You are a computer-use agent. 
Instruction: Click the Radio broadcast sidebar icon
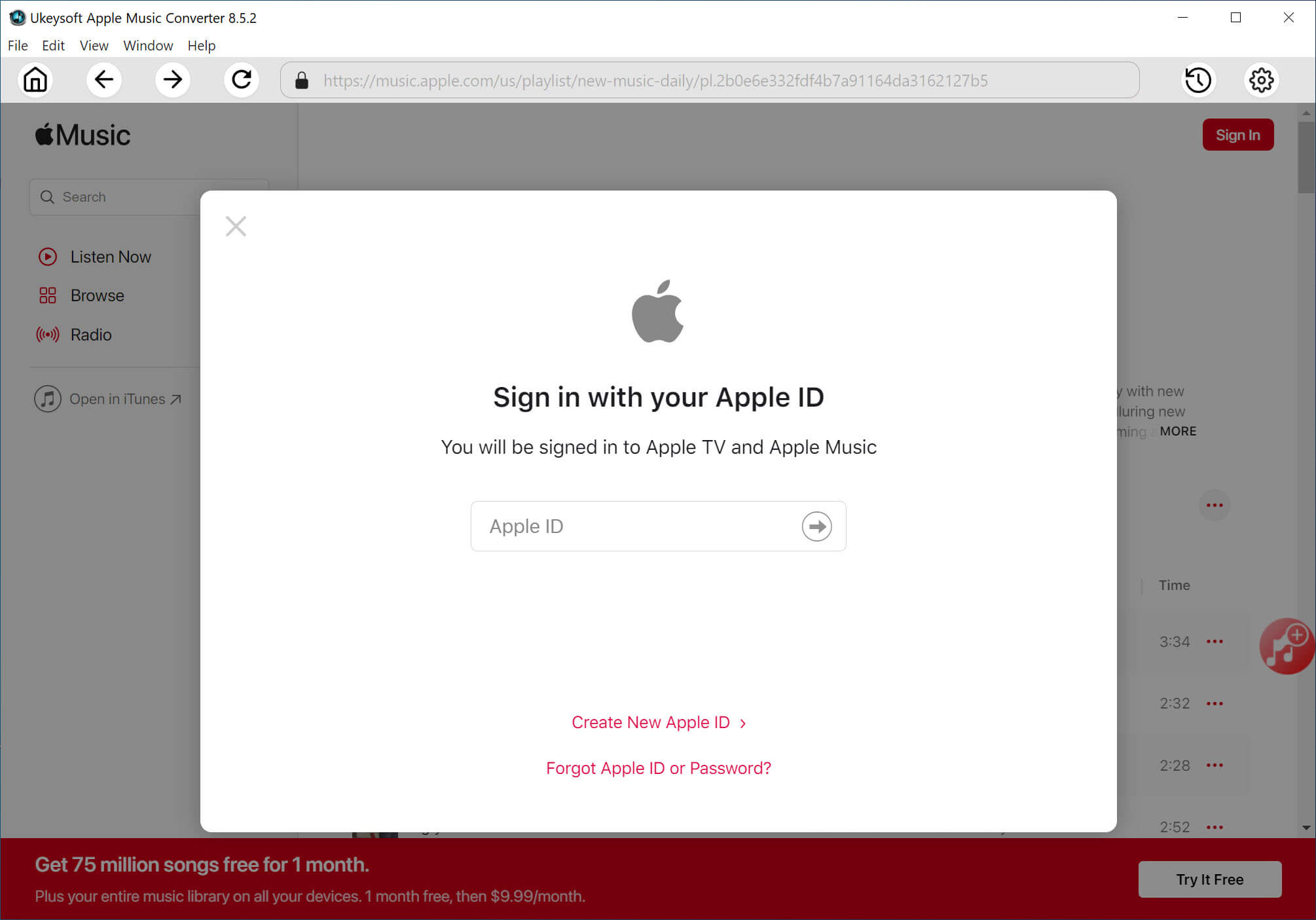(x=47, y=333)
